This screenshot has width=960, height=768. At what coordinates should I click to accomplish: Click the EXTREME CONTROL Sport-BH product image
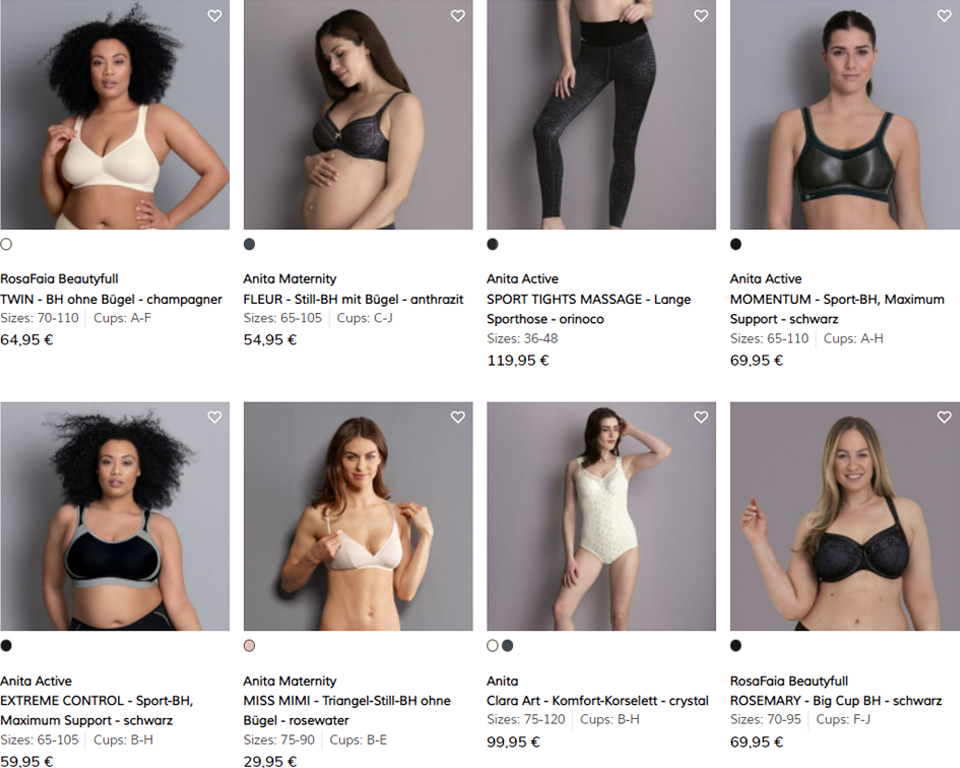[115, 516]
